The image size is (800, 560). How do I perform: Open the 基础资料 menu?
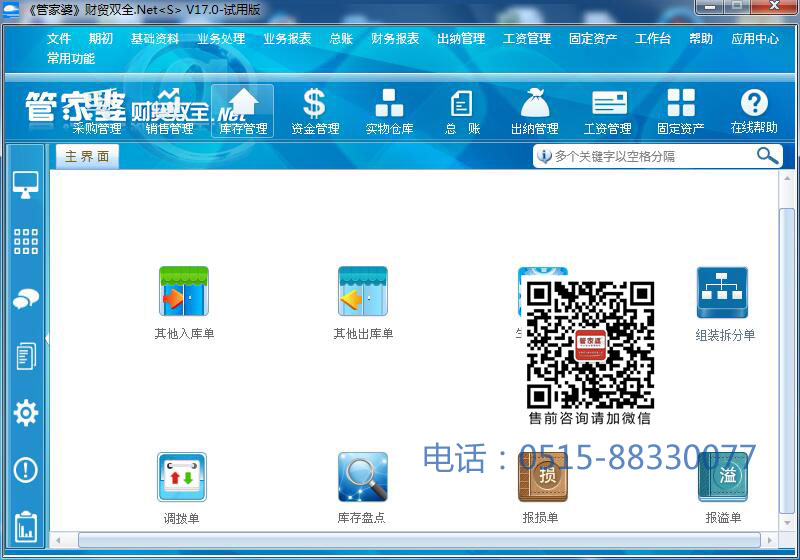point(155,39)
